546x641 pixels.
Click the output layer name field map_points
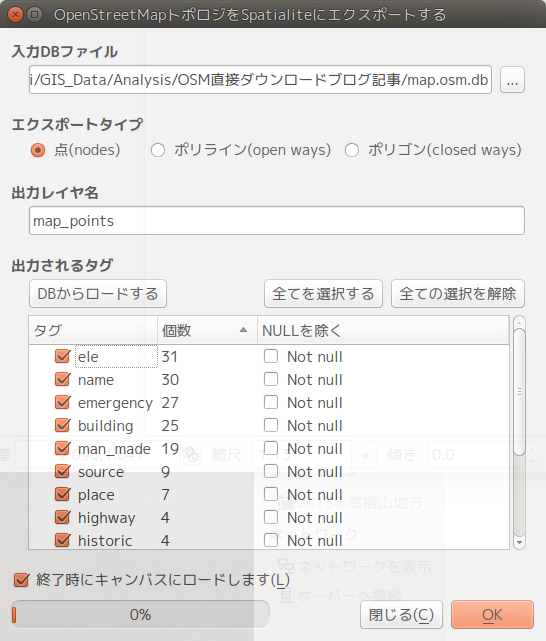tap(277, 221)
